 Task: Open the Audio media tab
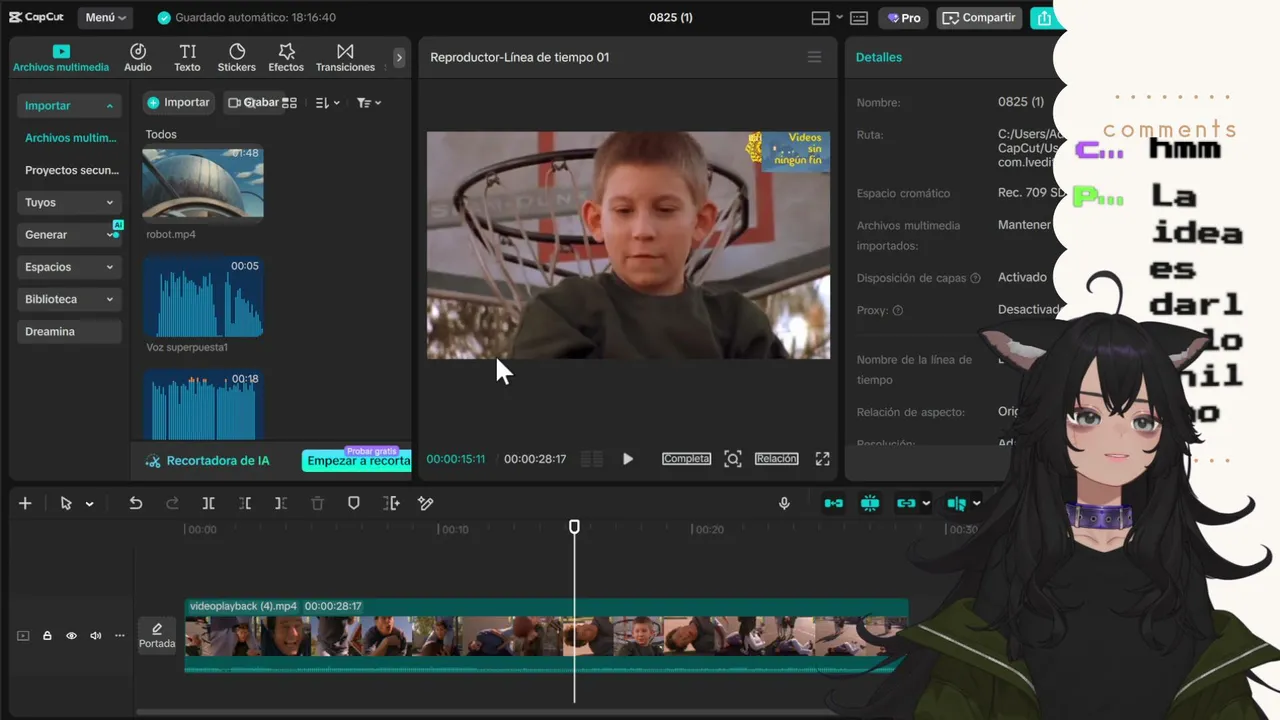(x=138, y=58)
